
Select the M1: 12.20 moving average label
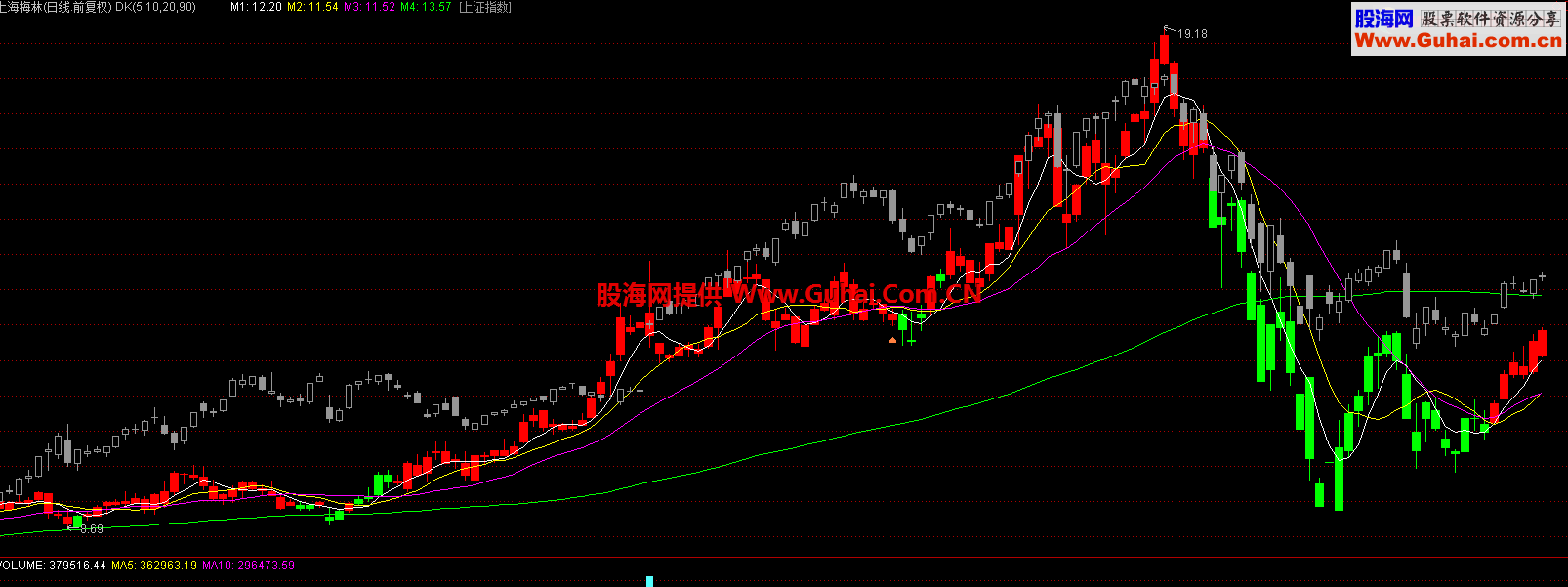tap(256, 7)
